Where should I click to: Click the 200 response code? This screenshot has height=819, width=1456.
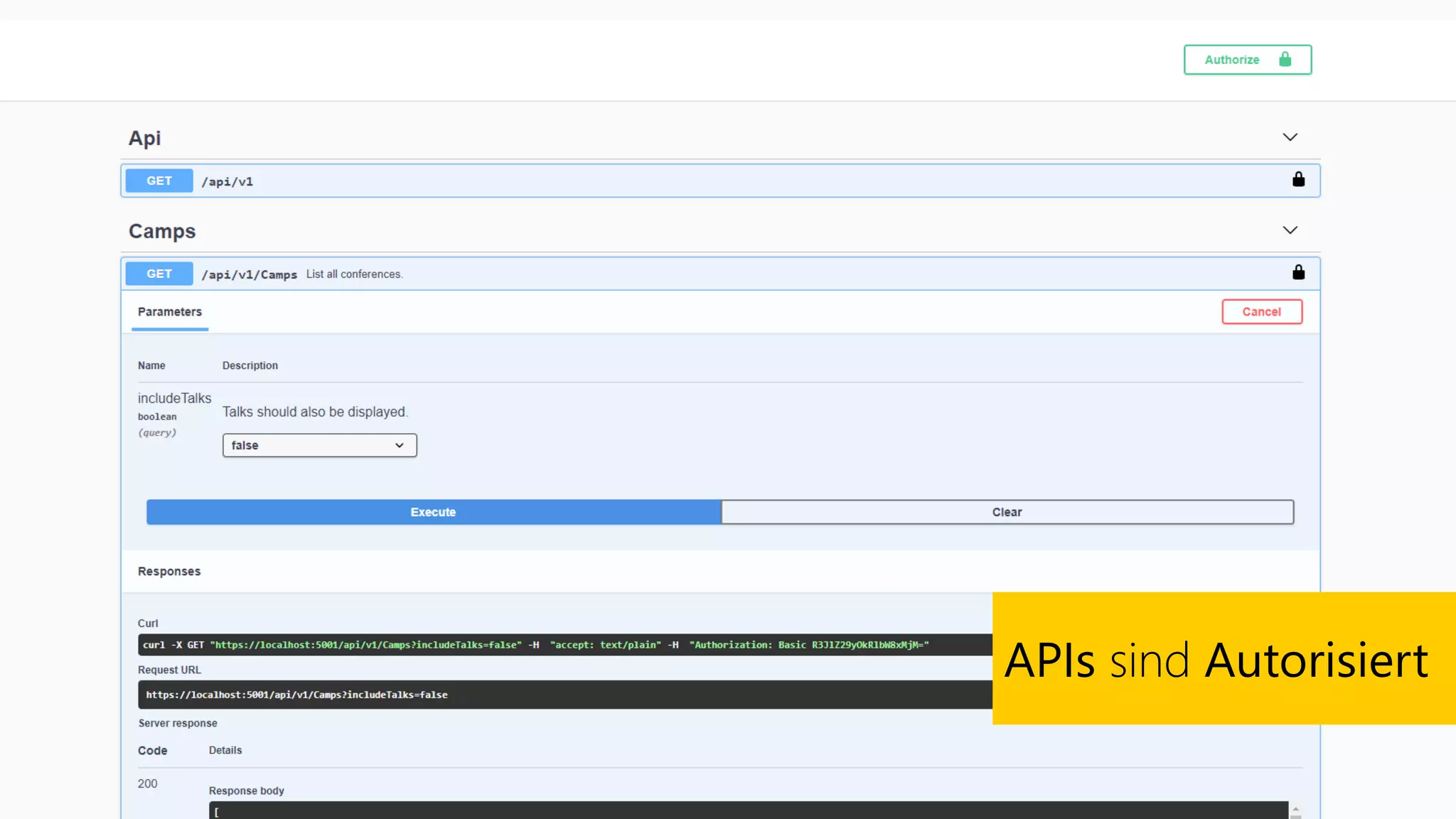148,783
